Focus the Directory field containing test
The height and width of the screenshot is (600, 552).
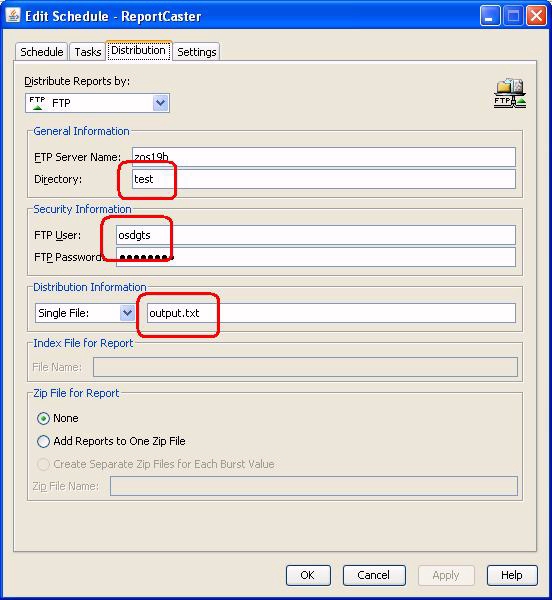(x=324, y=179)
